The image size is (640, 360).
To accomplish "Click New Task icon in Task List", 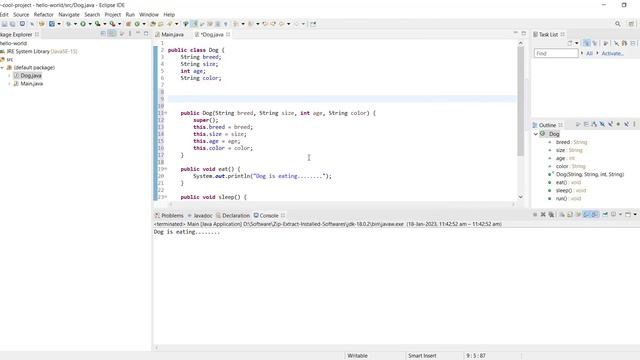I will coord(570,43).
